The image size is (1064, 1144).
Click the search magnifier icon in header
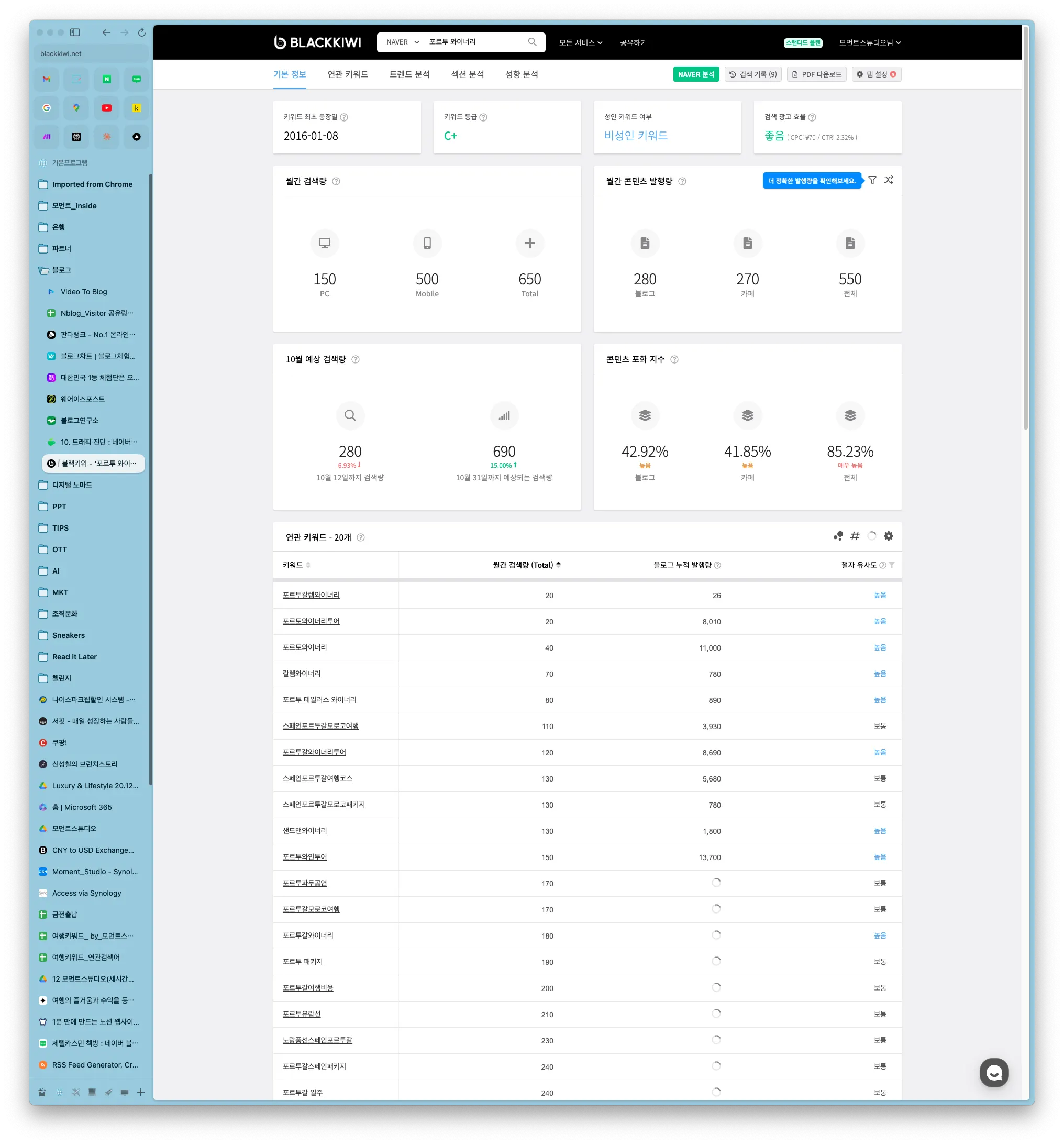click(x=532, y=42)
